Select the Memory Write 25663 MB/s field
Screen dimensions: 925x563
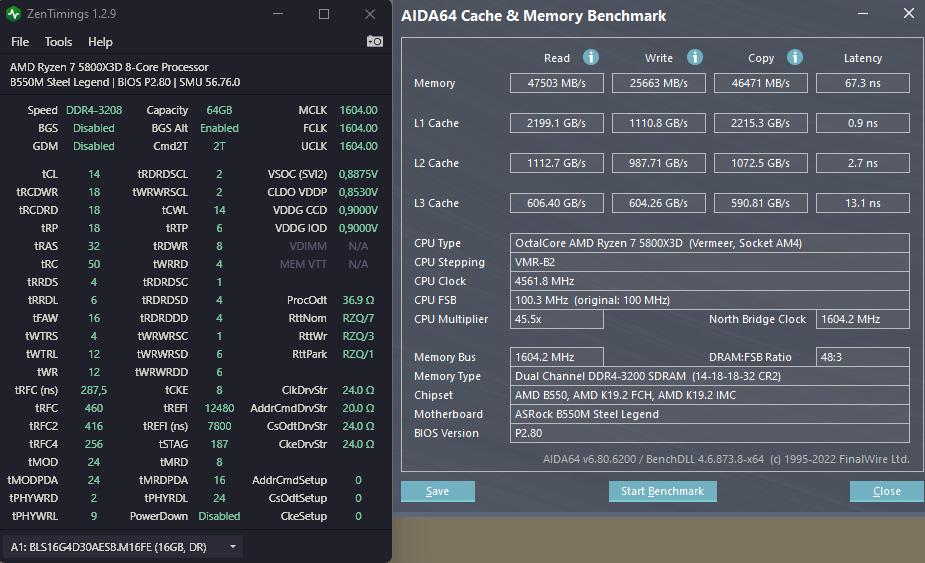coord(659,83)
